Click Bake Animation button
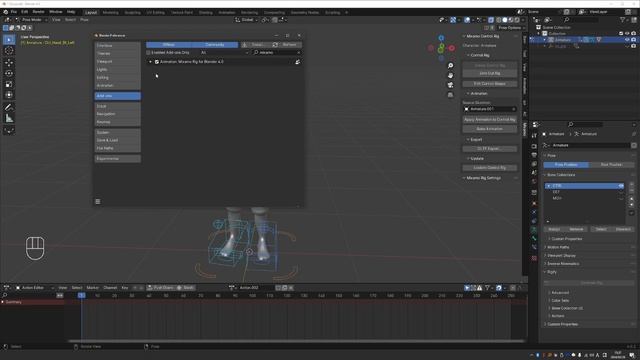Viewport: 640px width, 360px height. pos(490,129)
